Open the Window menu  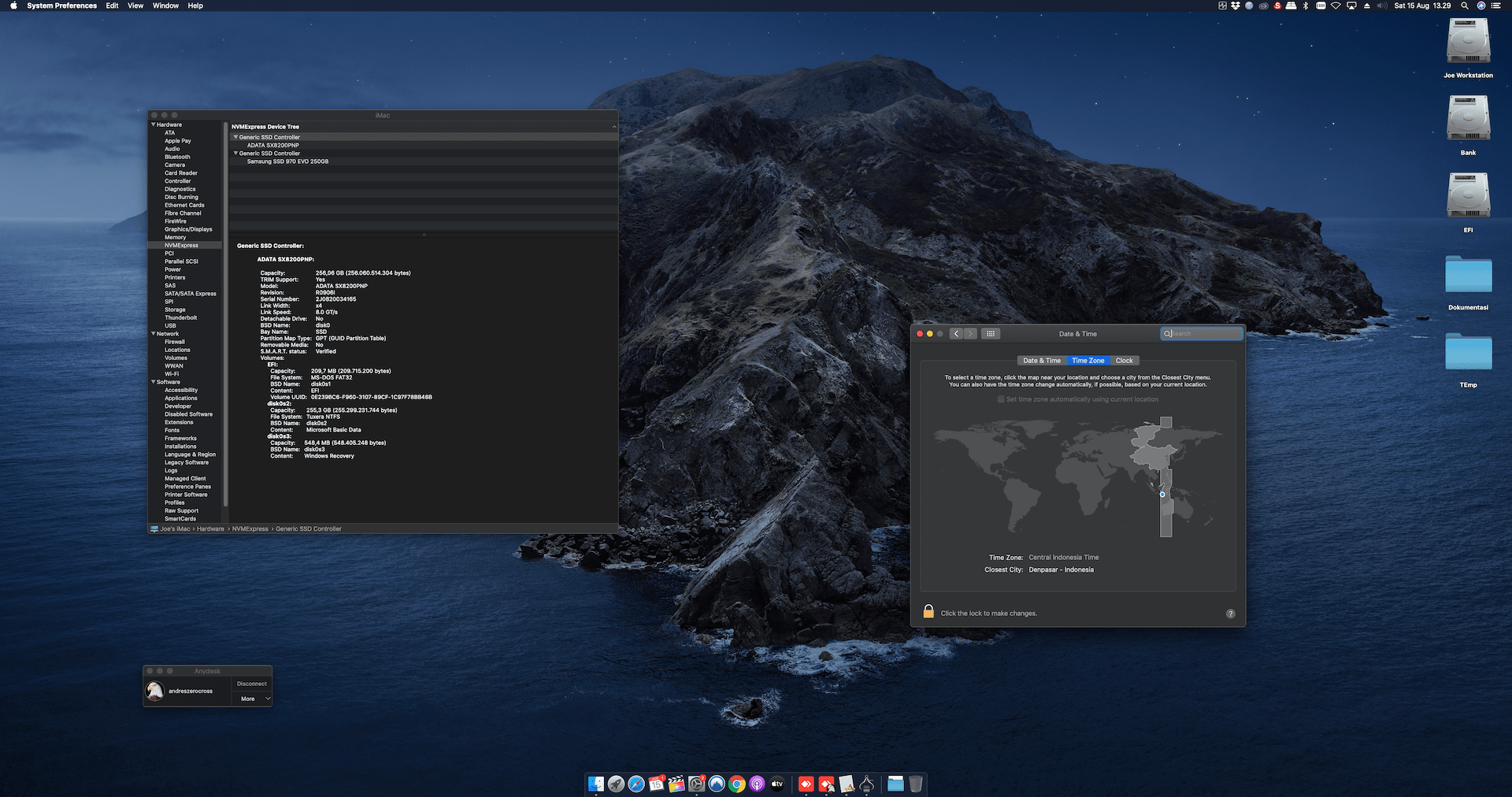[165, 6]
